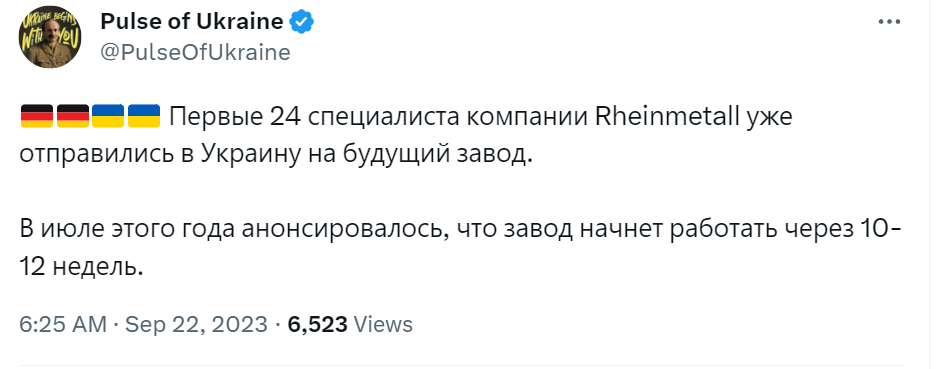Click the first Ukrainian flag emoji
This screenshot has height=369, width=938.
[108, 116]
